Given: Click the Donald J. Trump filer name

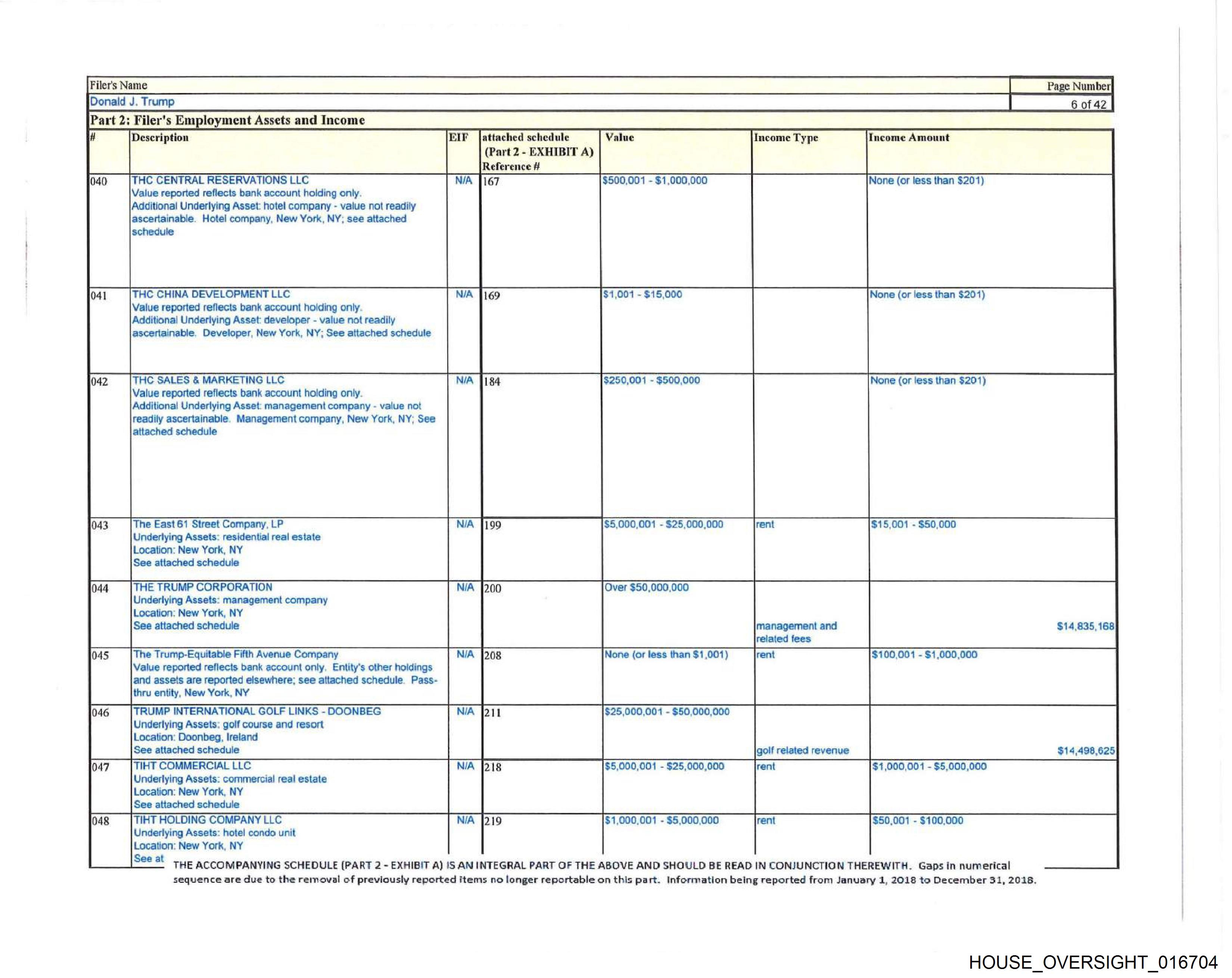Looking at the screenshot, I should tap(132, 102).
